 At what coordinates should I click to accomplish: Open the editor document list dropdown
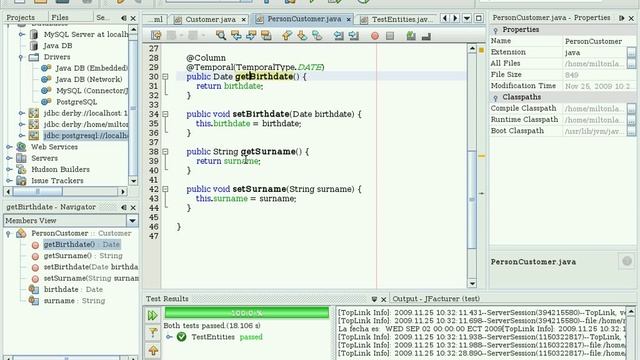click(x=467, y=18)
